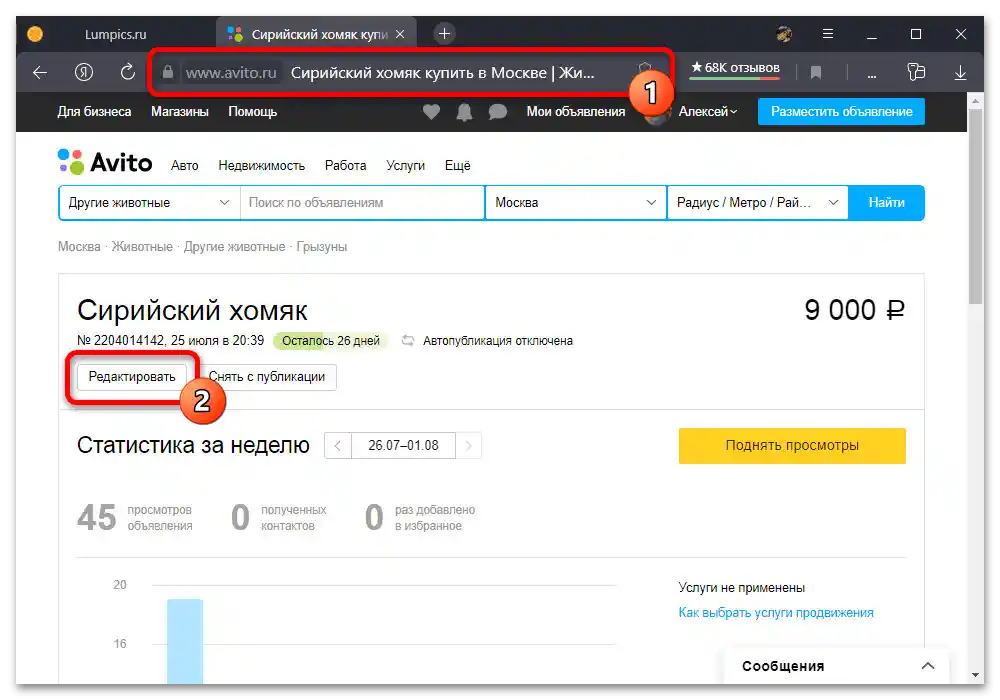This screenshot has width=1000, height=700.
Task: Click Найти search button
Action: [x=886, y=203]
